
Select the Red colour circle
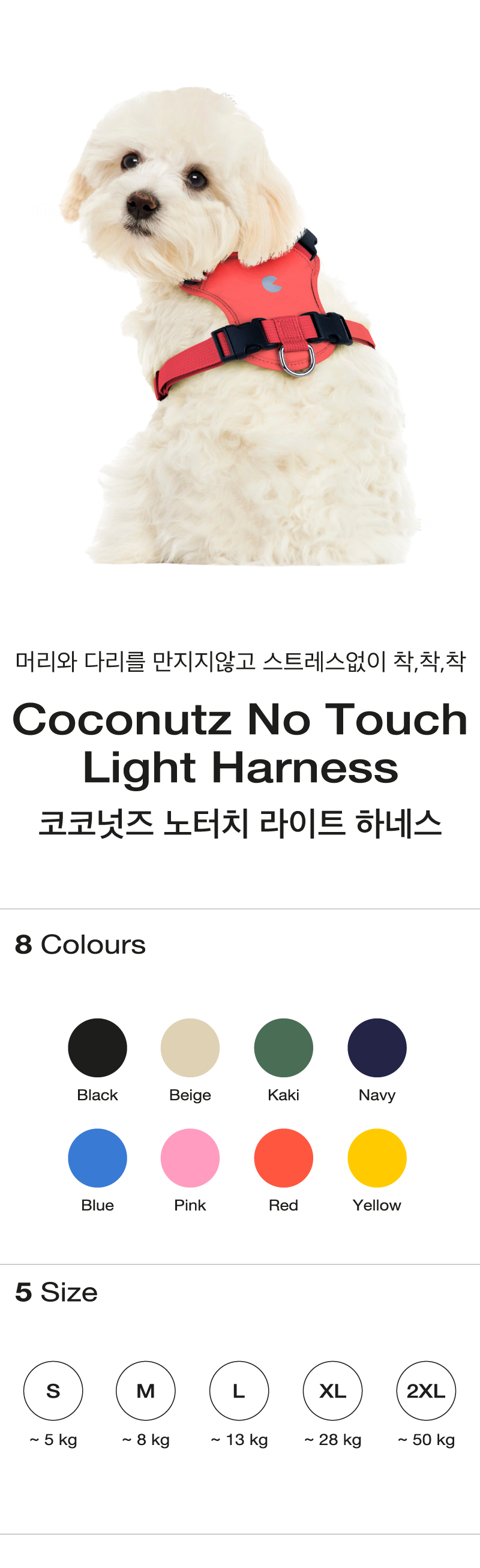(283, 1157)
